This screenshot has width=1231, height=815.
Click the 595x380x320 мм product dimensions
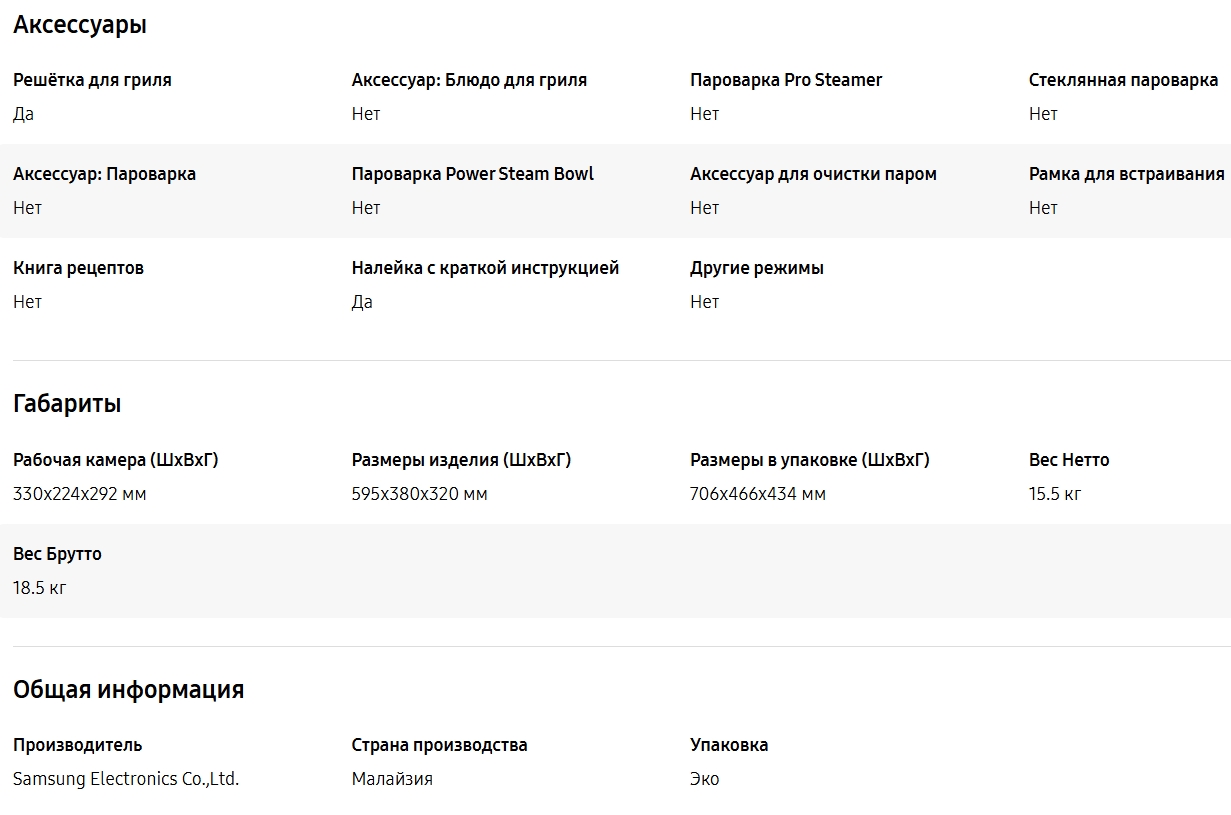click(x=420, y=494)
